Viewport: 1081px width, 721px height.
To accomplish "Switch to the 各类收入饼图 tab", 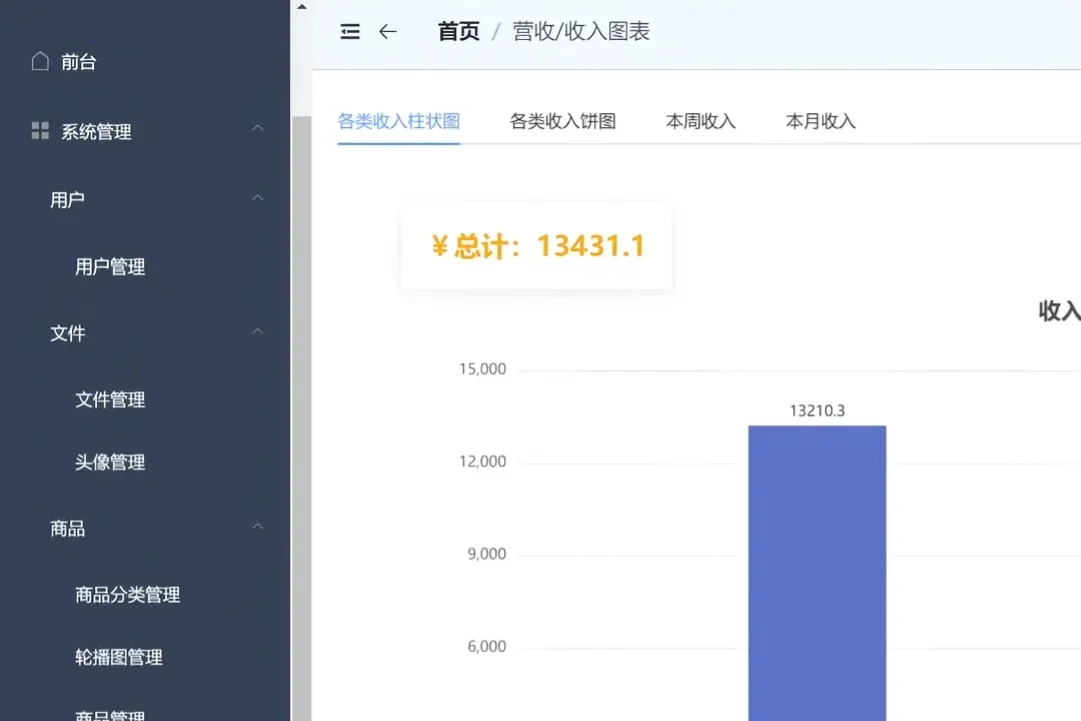I will point(561,120).
